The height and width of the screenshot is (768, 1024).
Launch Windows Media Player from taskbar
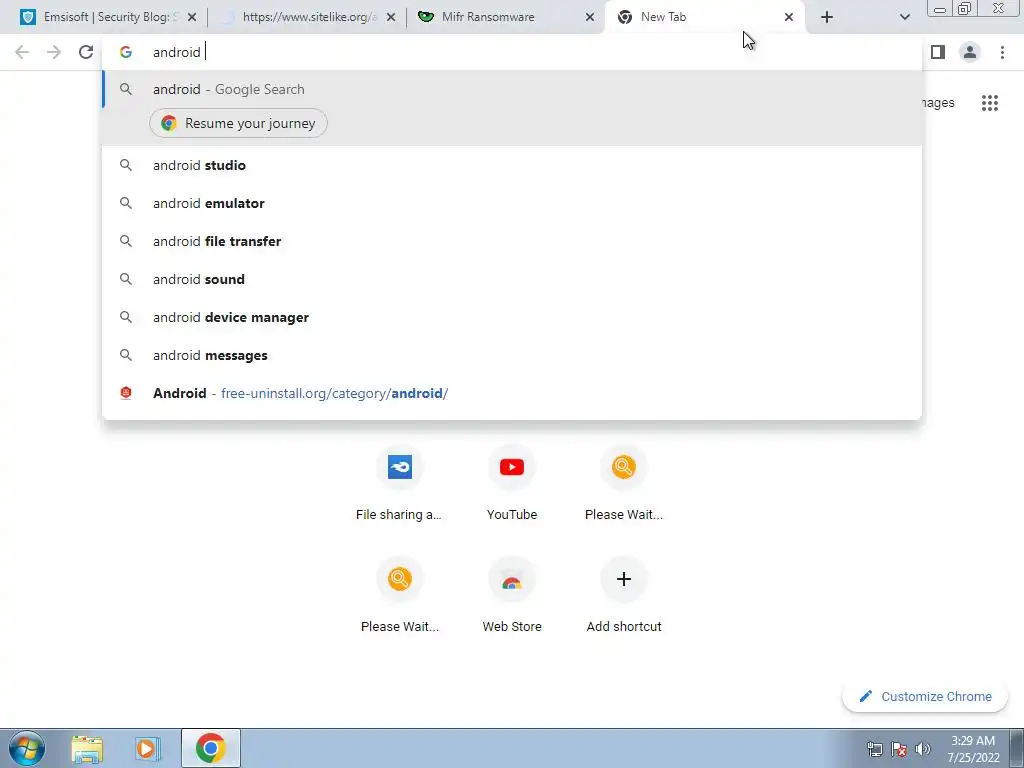(148, 748)
